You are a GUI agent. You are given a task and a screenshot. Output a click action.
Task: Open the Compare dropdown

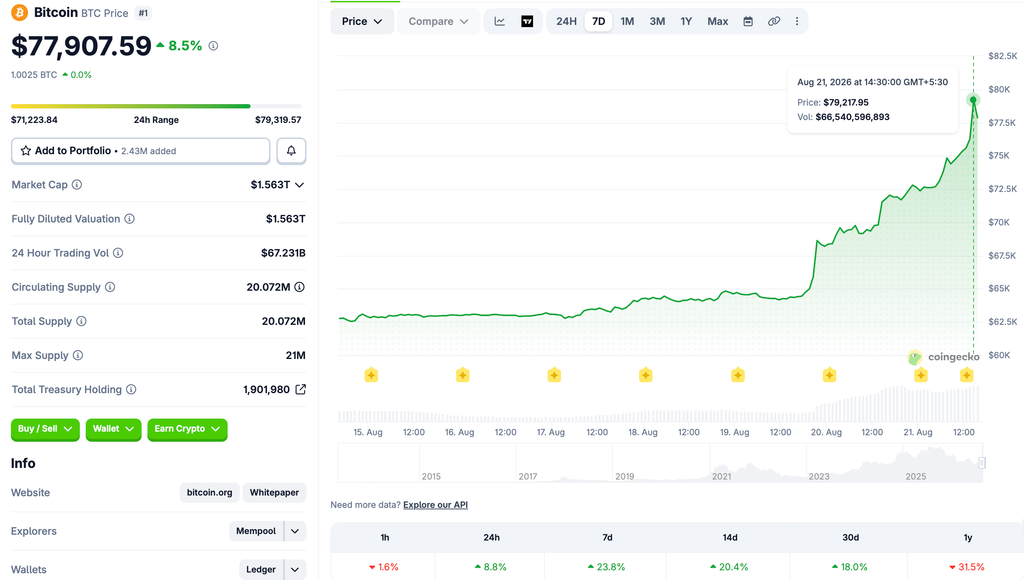pyautogui.click(x=438, y=22)
